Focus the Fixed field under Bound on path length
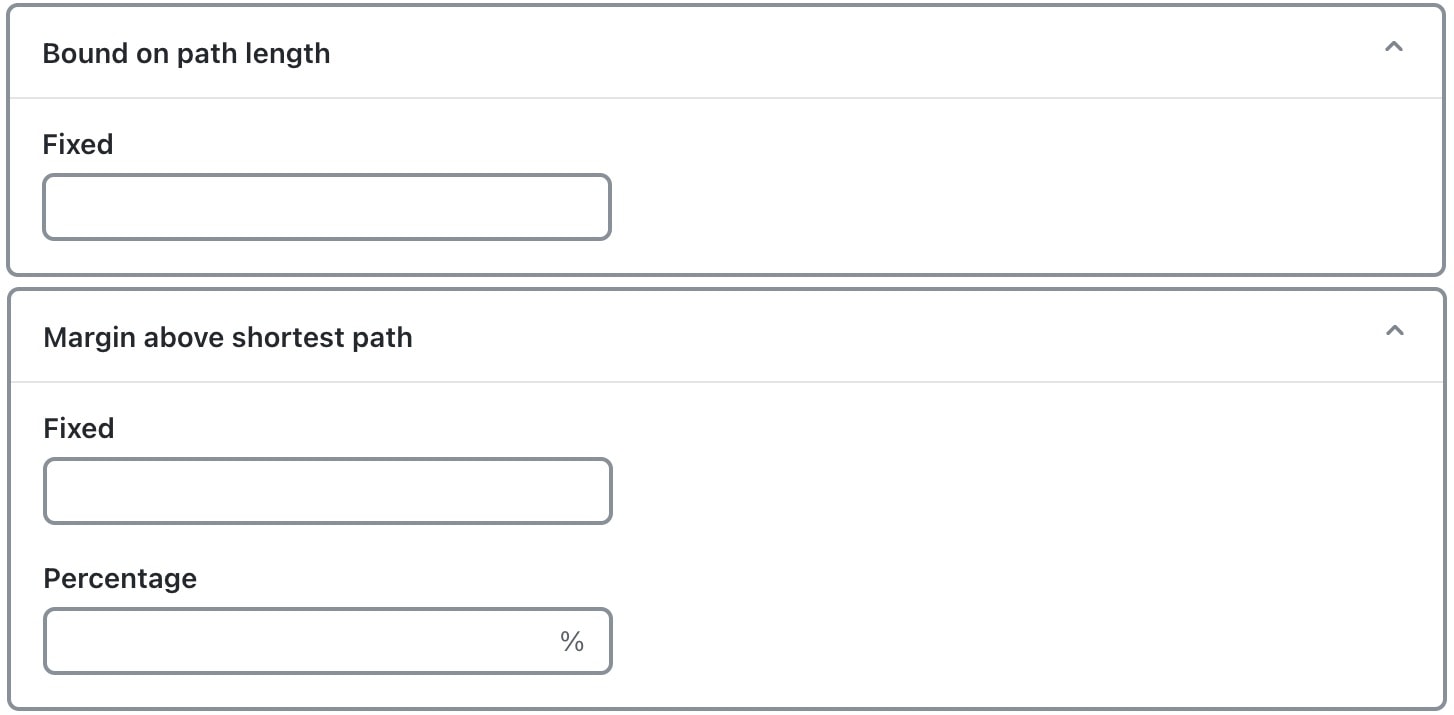This screenshot has height=715, width=1454. point(326,208)
